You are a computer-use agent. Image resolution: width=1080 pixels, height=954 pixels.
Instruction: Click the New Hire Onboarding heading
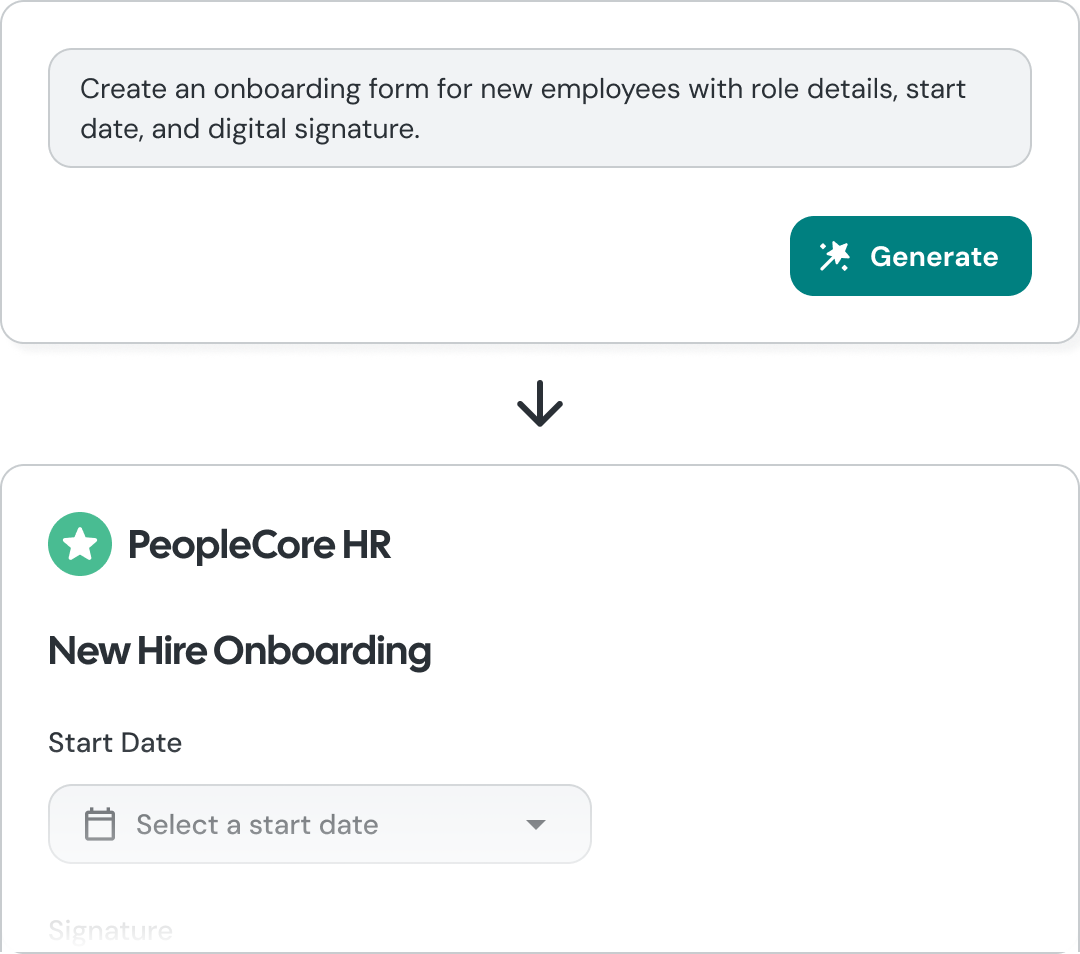(x=240, y=651)
